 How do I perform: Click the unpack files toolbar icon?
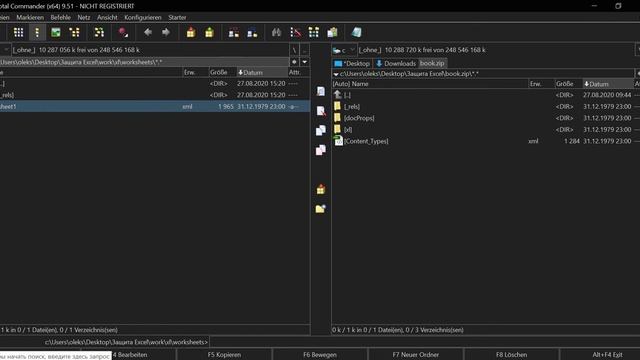209,32
